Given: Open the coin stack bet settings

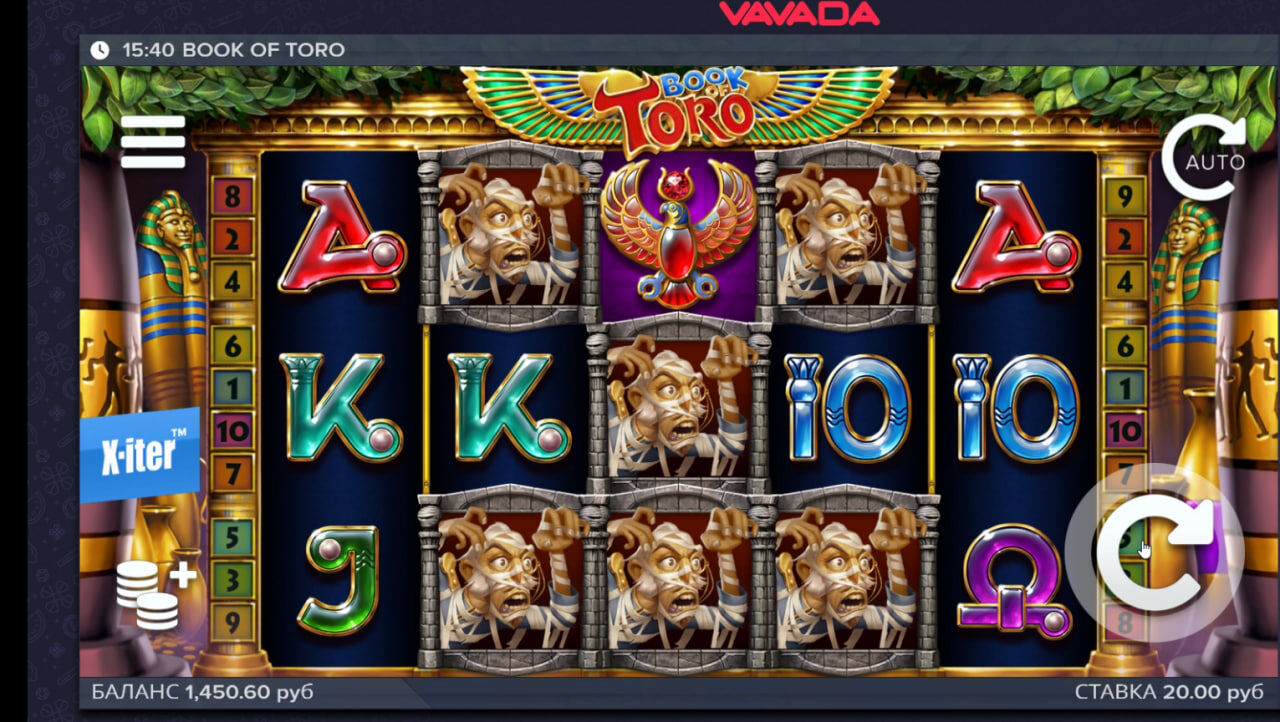Looking at the screenshot, I should point(155,594).
